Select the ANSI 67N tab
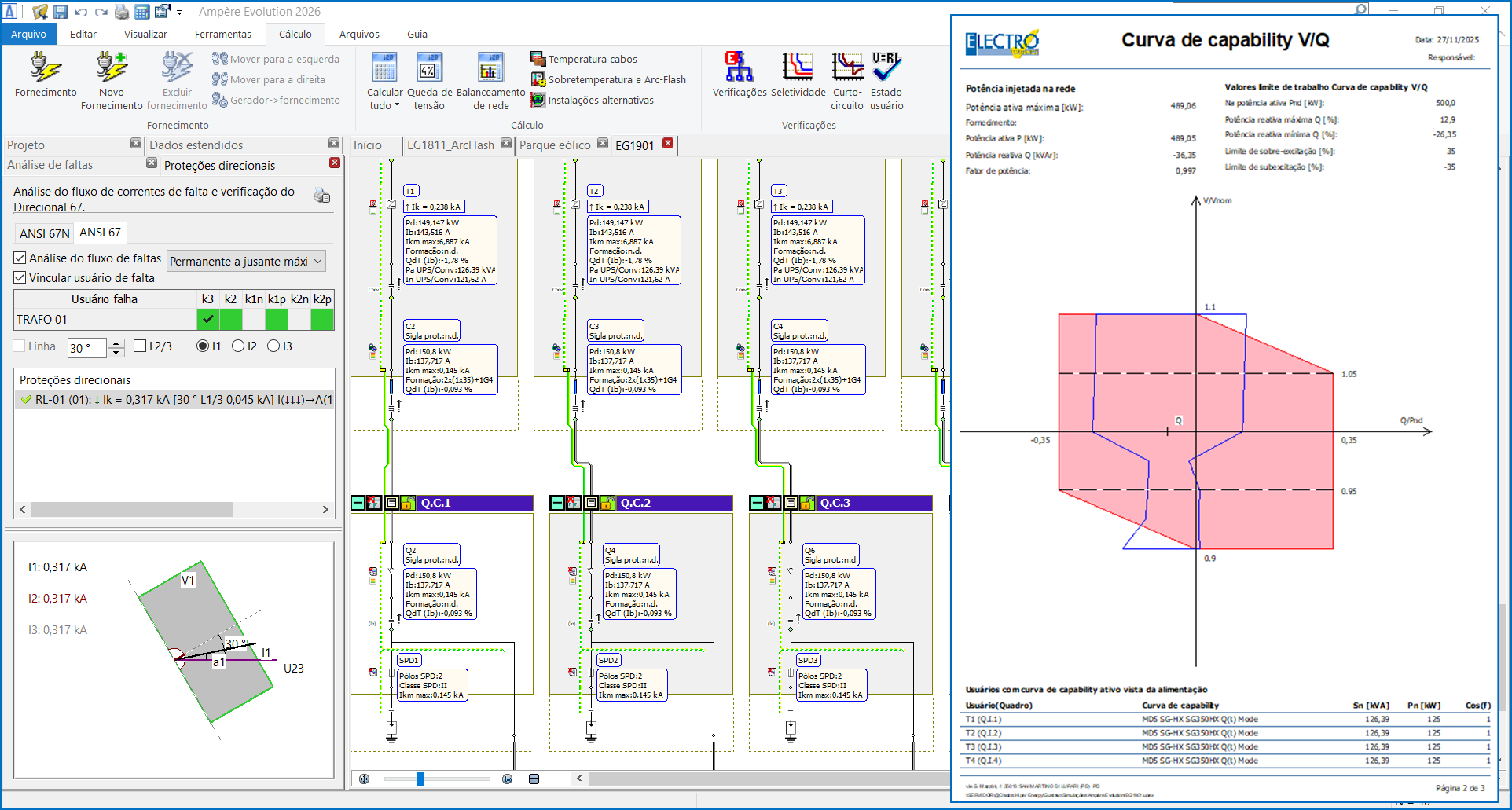Image resolution: width=1512 pixels, height=810 pixels. (x=44, y=233)
